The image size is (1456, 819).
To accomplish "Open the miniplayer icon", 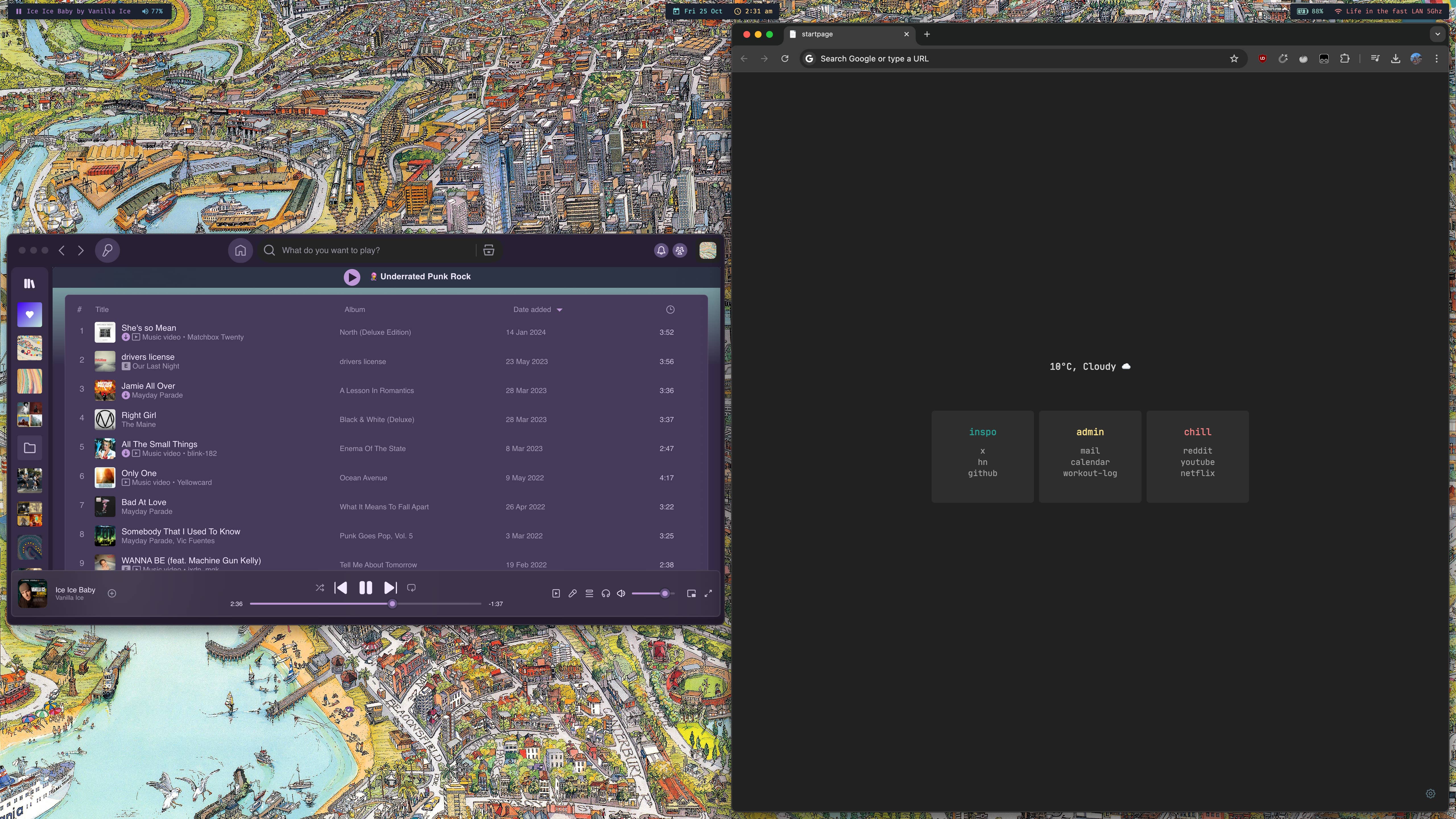I will 691,593.
